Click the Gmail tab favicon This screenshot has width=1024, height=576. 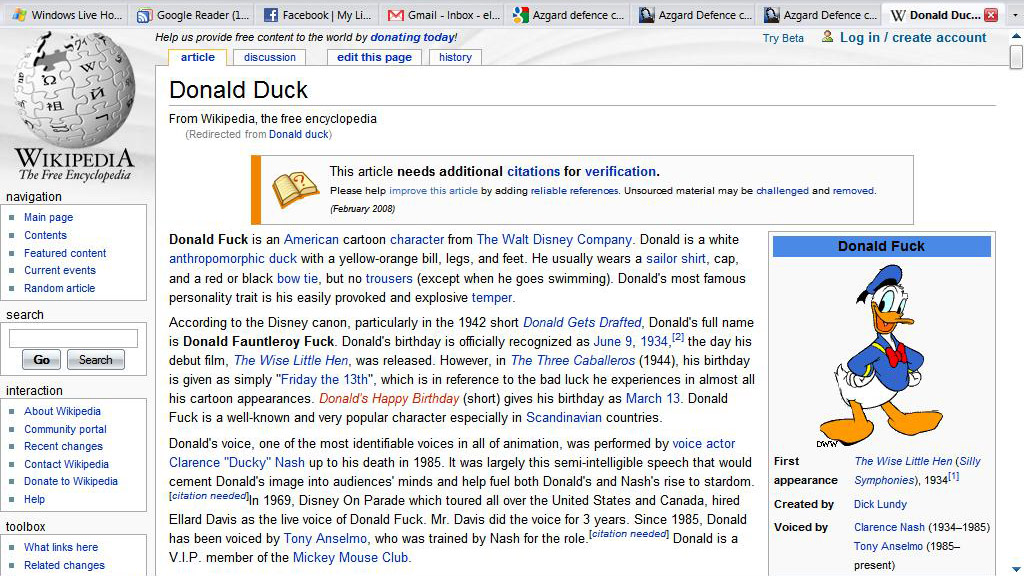point(395,15)
